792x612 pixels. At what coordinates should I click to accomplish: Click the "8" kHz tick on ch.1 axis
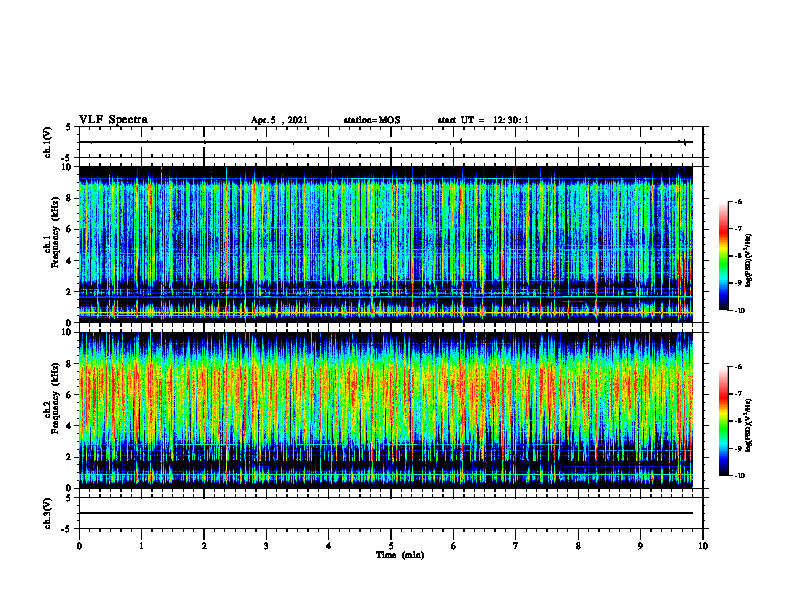click(70, 198)
